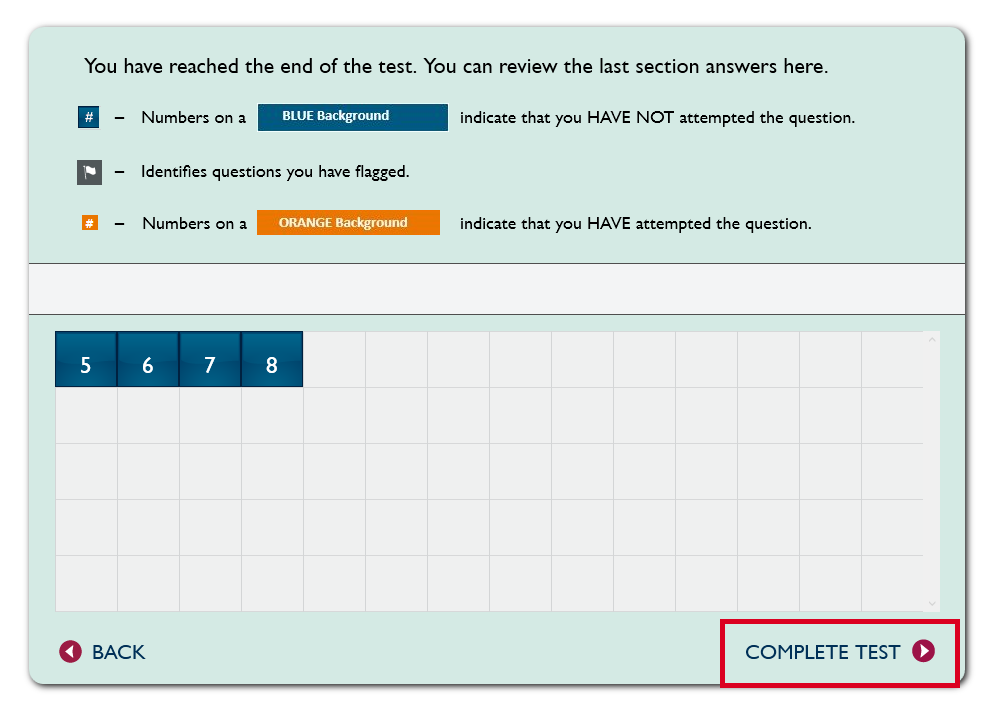
Task: Click the COMPLETE TEST label
Action: pos(822,652)
